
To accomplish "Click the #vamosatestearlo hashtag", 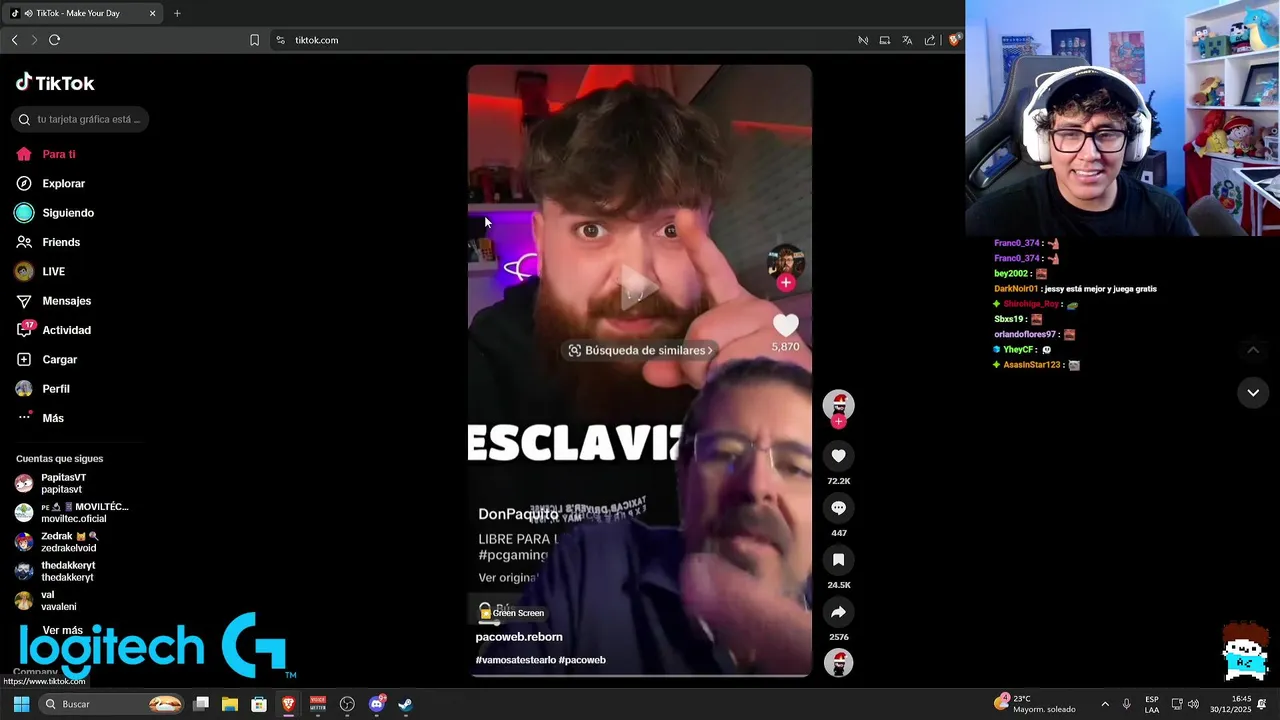I will pos(515,660).
